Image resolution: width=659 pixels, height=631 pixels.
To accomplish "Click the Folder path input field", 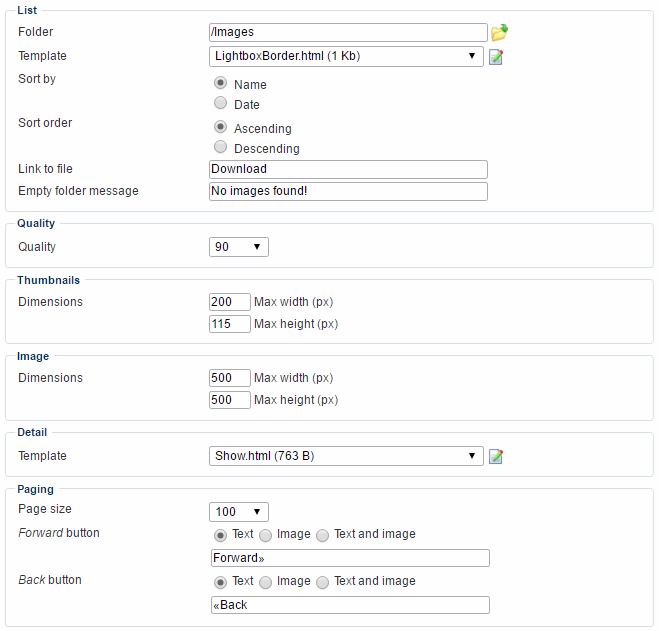I will pyautogui.click(x=348, y=32).
